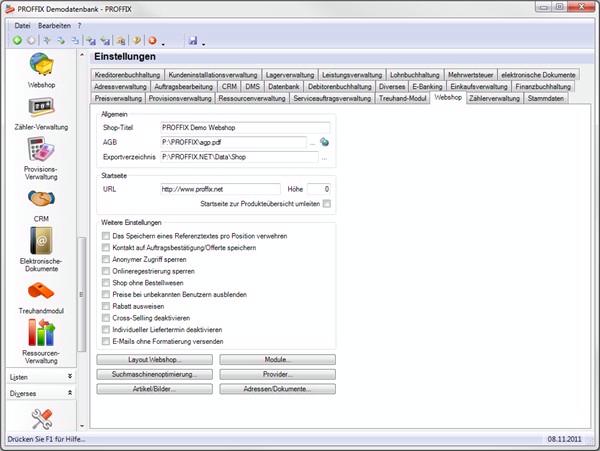600x451 pixels.
Task: Browse Exportverzeichnis with the ... button
Action: pos(324,157)
